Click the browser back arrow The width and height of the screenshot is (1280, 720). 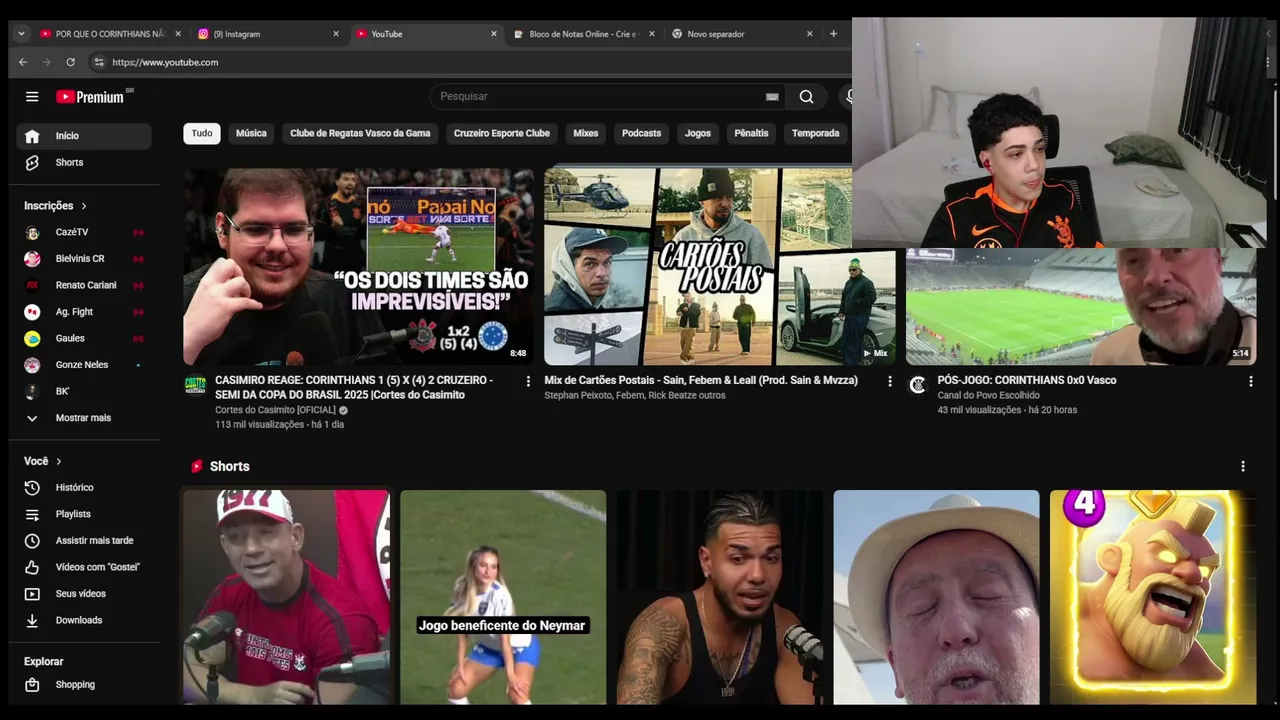coord(23,62)
